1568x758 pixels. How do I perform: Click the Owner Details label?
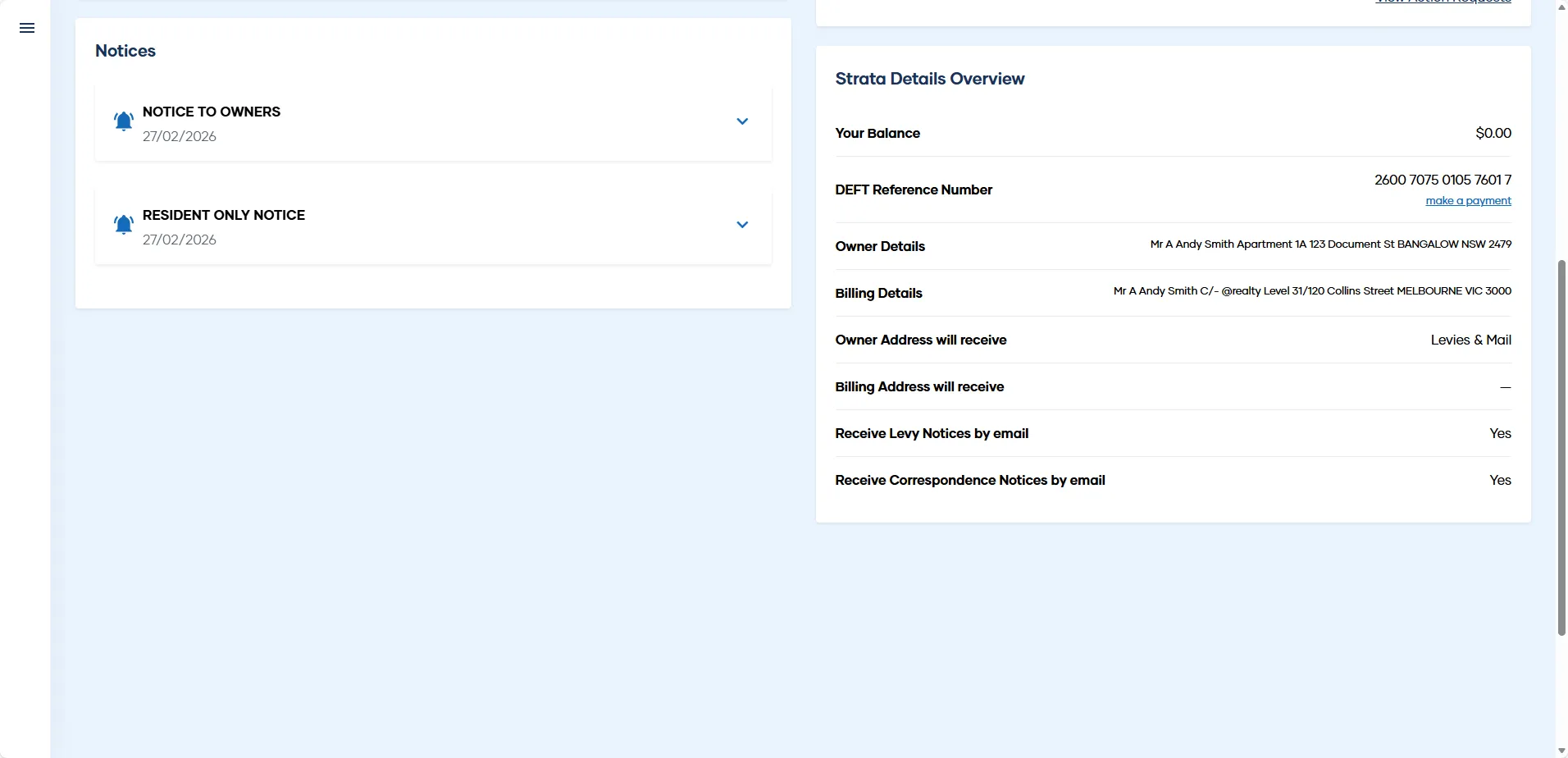click(880, 246)
